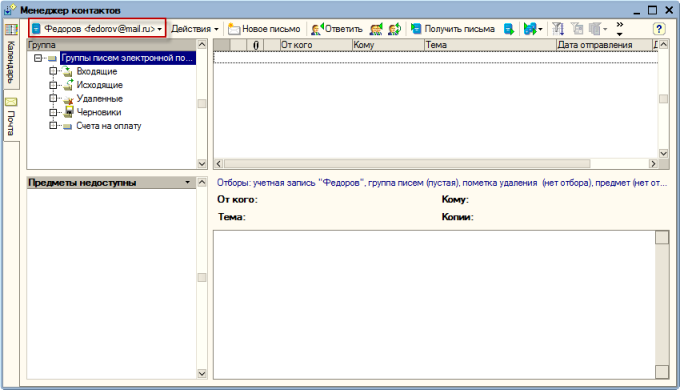Click Получить письма to receive mail
This screenshot has width=680, height=390.
453,29
